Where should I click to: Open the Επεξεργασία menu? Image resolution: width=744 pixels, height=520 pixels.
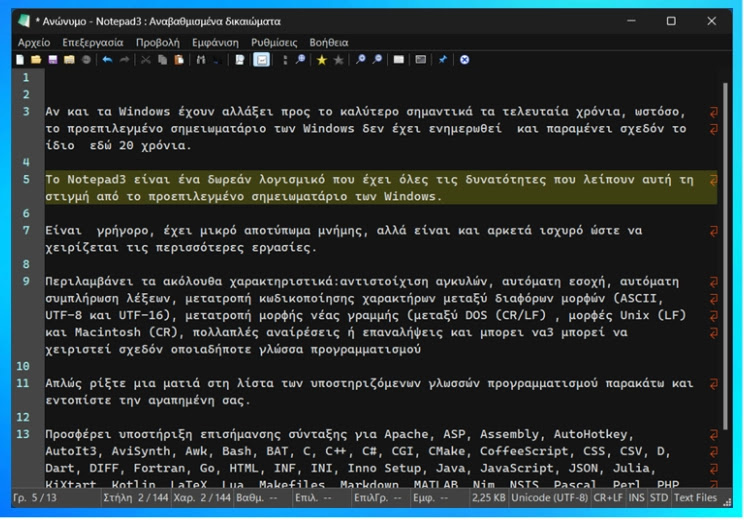pyautogui.click(x=93, y=43)
